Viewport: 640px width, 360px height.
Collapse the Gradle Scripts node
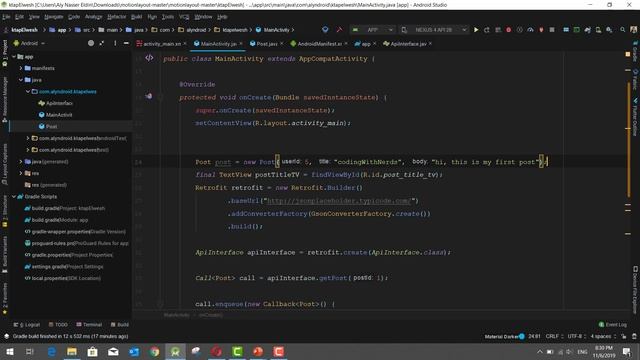14,196
